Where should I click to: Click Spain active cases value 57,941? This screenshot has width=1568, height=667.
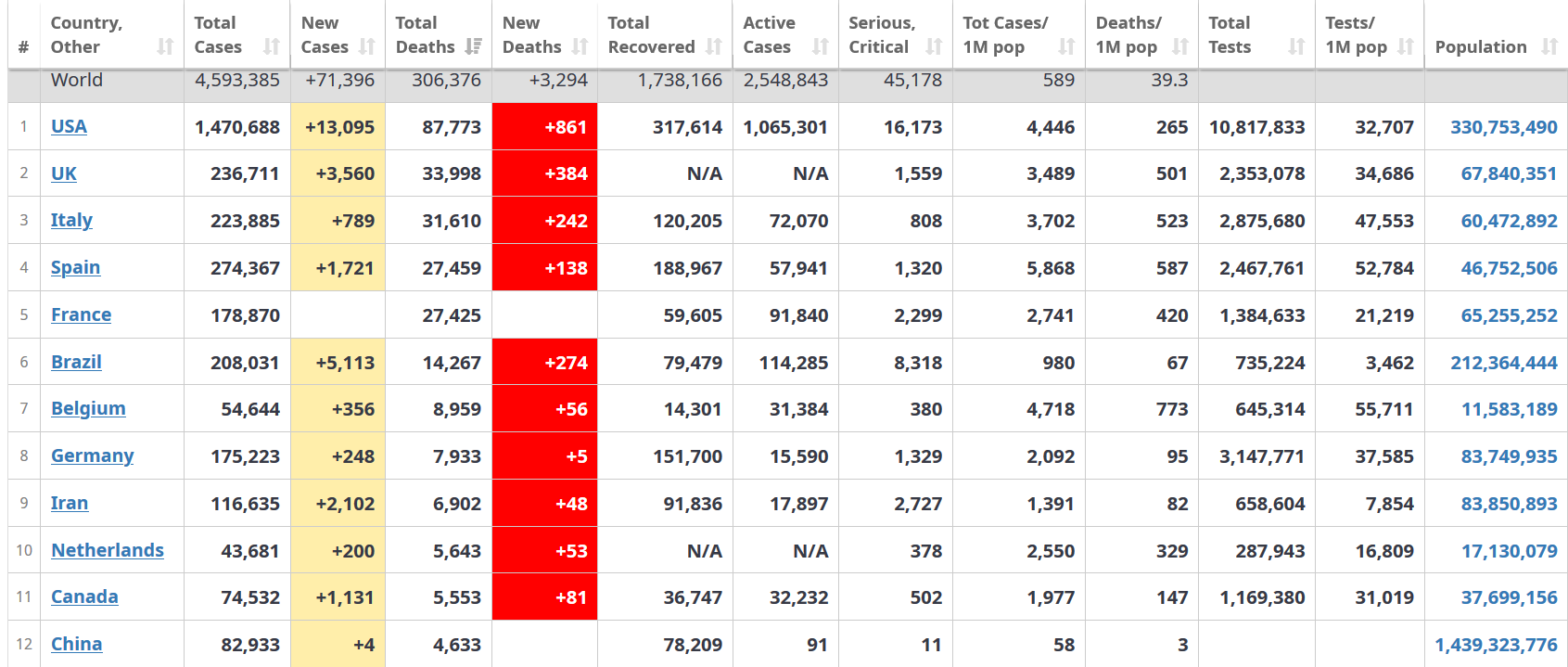click(798, 268)
